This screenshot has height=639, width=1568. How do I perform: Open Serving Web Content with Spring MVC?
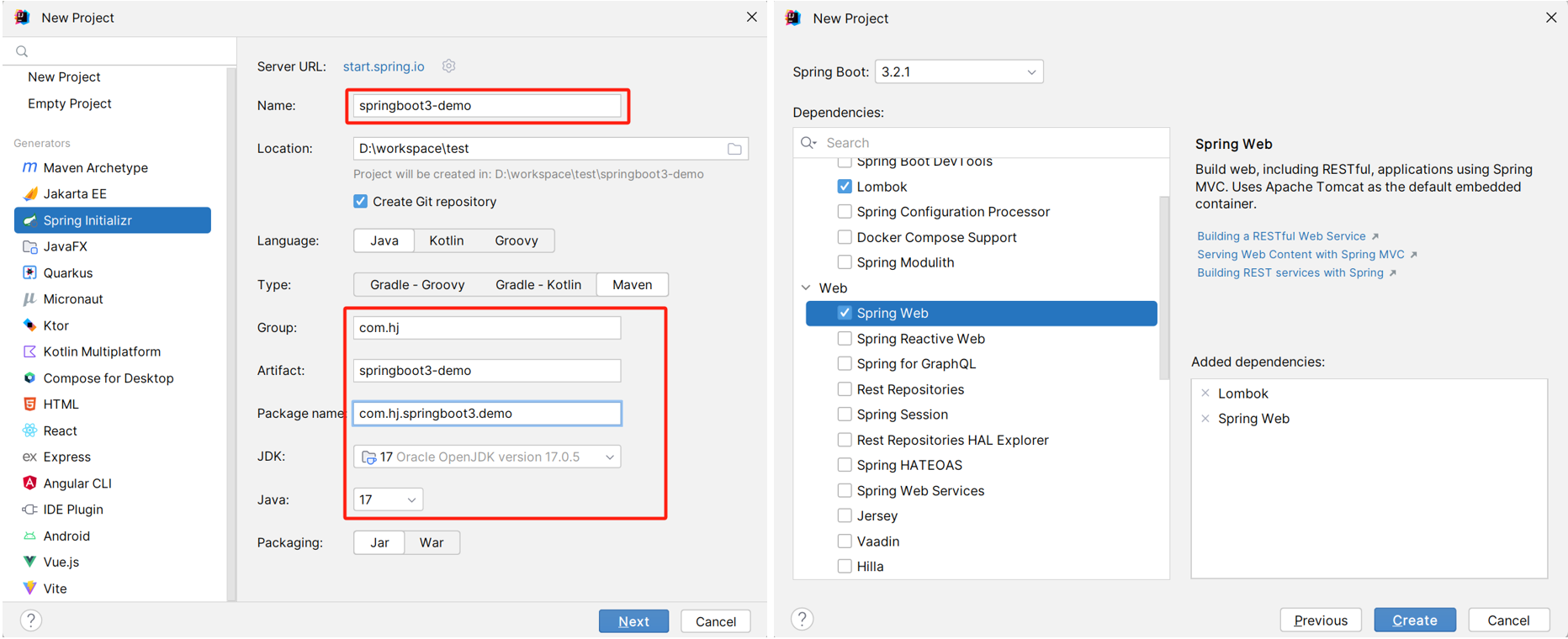tap(1300, 254)
